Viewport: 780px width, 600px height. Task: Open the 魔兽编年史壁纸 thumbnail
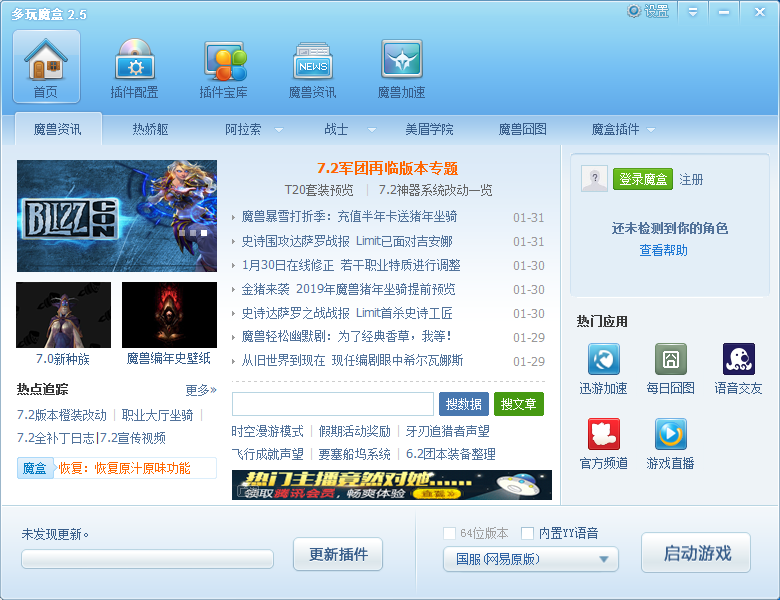170,315
